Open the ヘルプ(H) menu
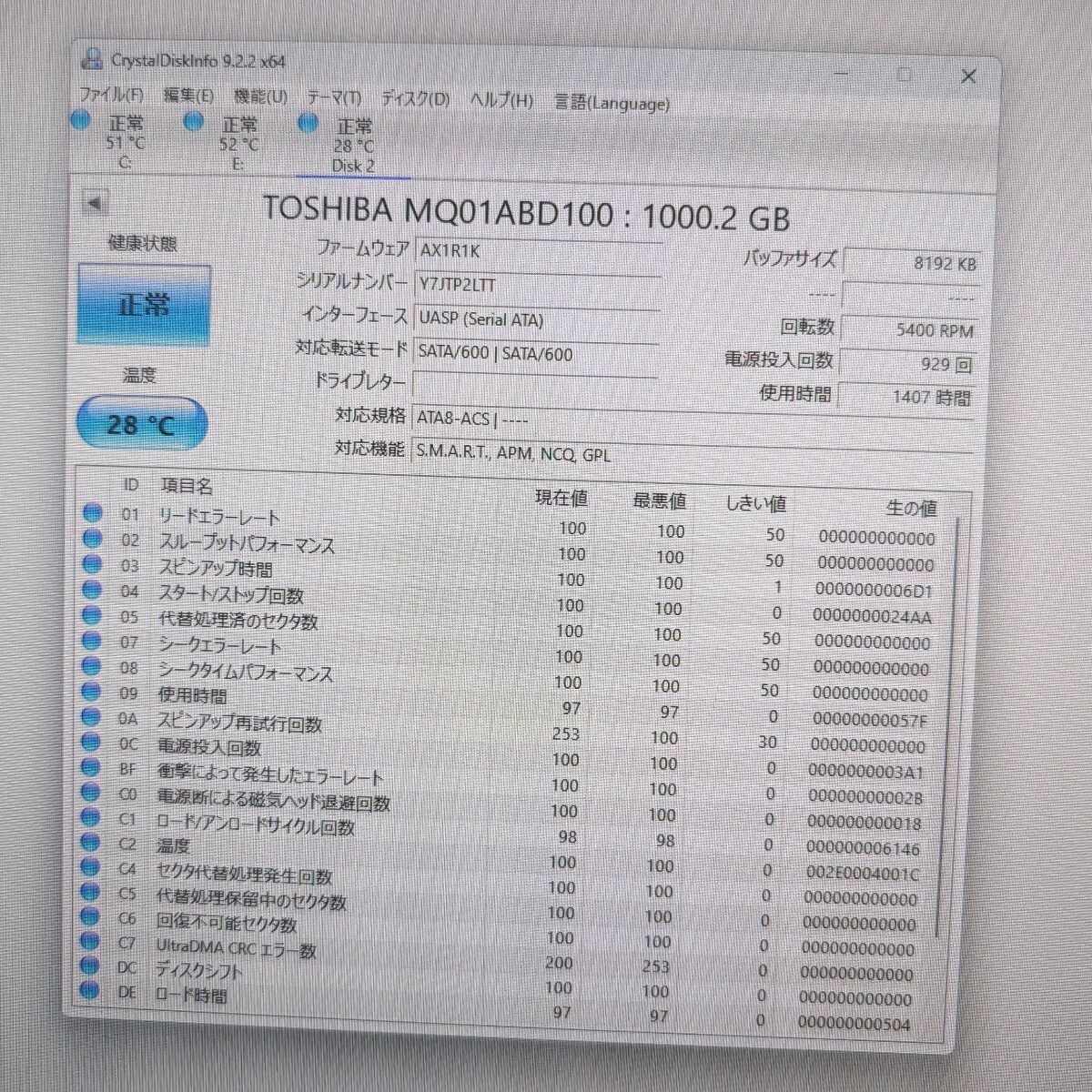 coord(501,99)
